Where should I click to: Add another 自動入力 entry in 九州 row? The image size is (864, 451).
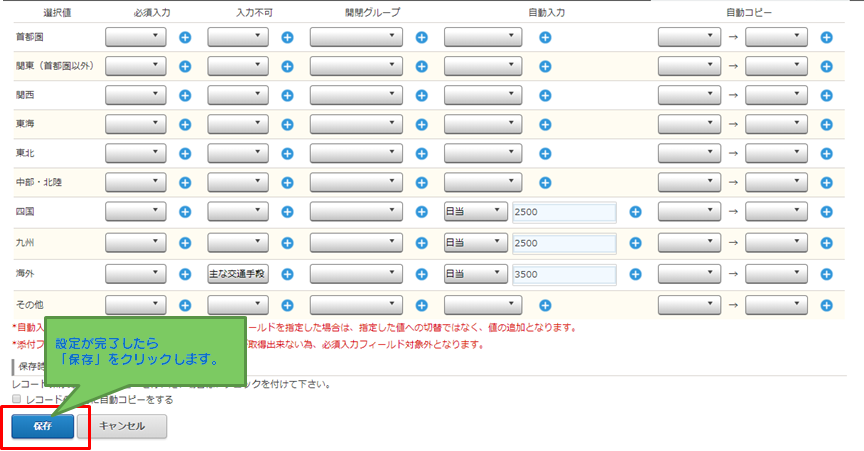tap(635, 243)
